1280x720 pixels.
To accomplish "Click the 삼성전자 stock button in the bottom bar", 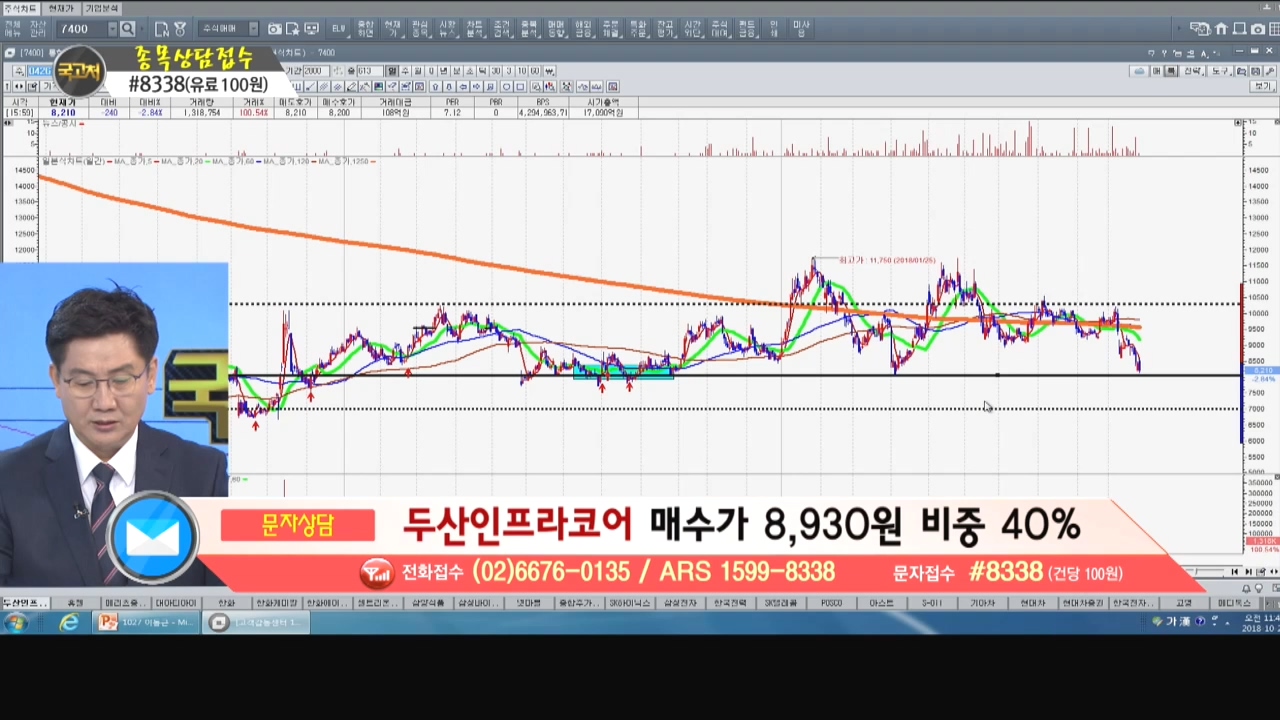I will pos(679,603).
